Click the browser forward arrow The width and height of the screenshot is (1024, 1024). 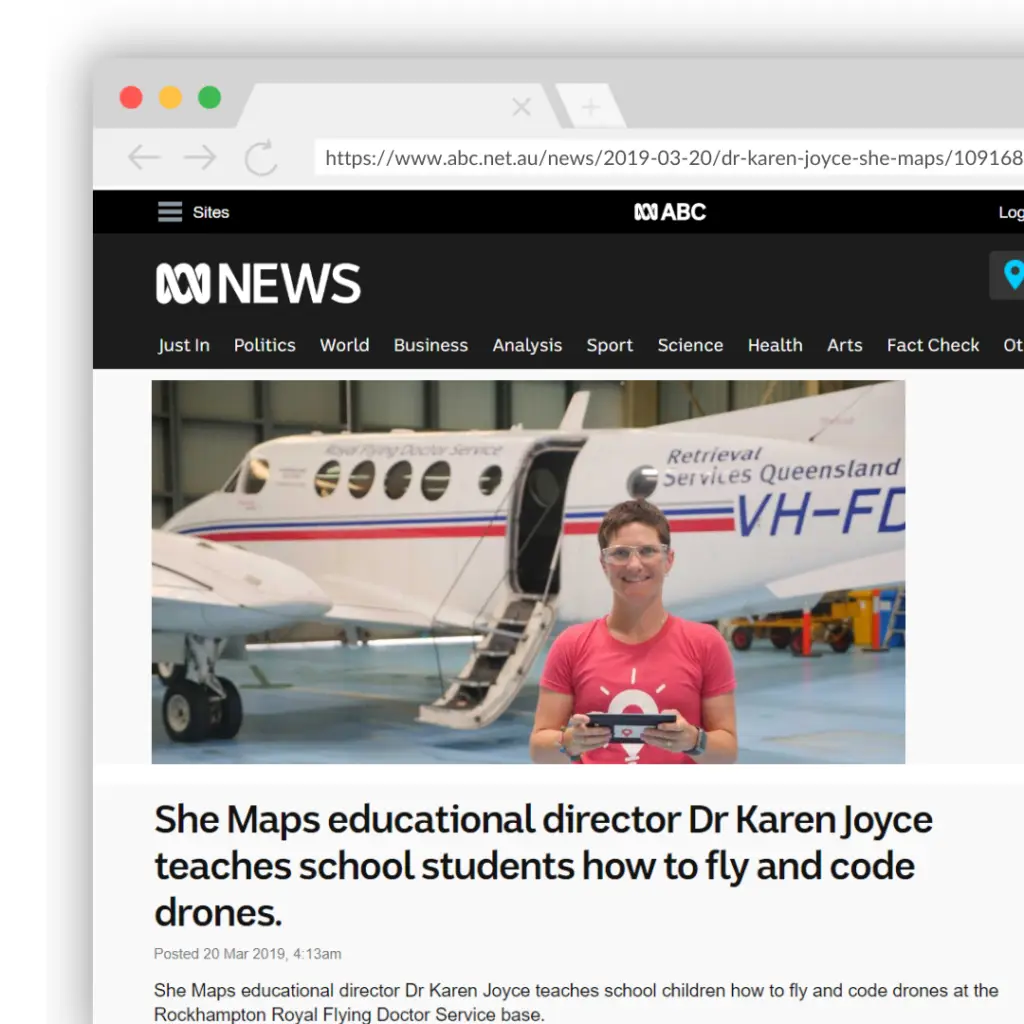click(x=200, y=157)
